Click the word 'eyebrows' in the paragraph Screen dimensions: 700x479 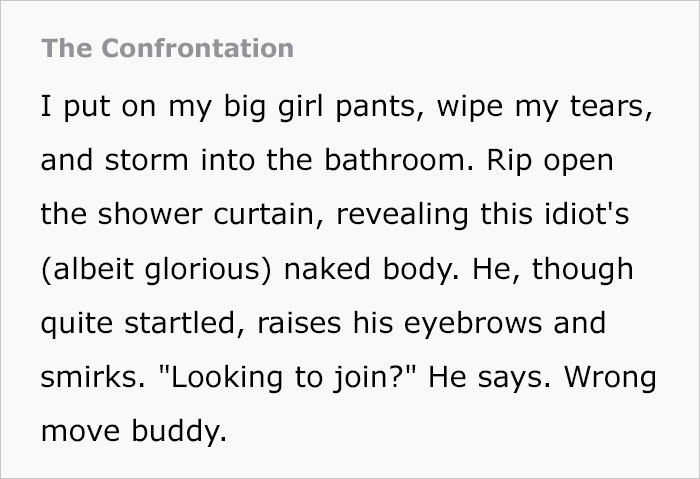click(x=473, y=324)
